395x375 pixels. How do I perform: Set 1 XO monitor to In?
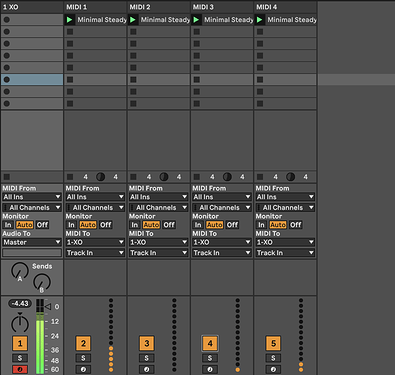8,225
